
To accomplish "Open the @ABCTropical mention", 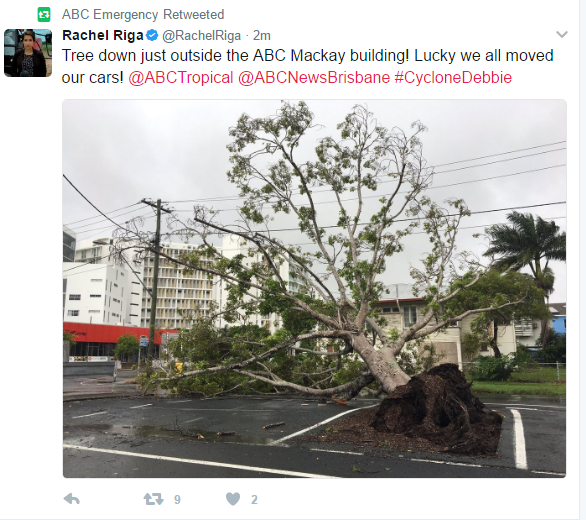I will (181, 78).
